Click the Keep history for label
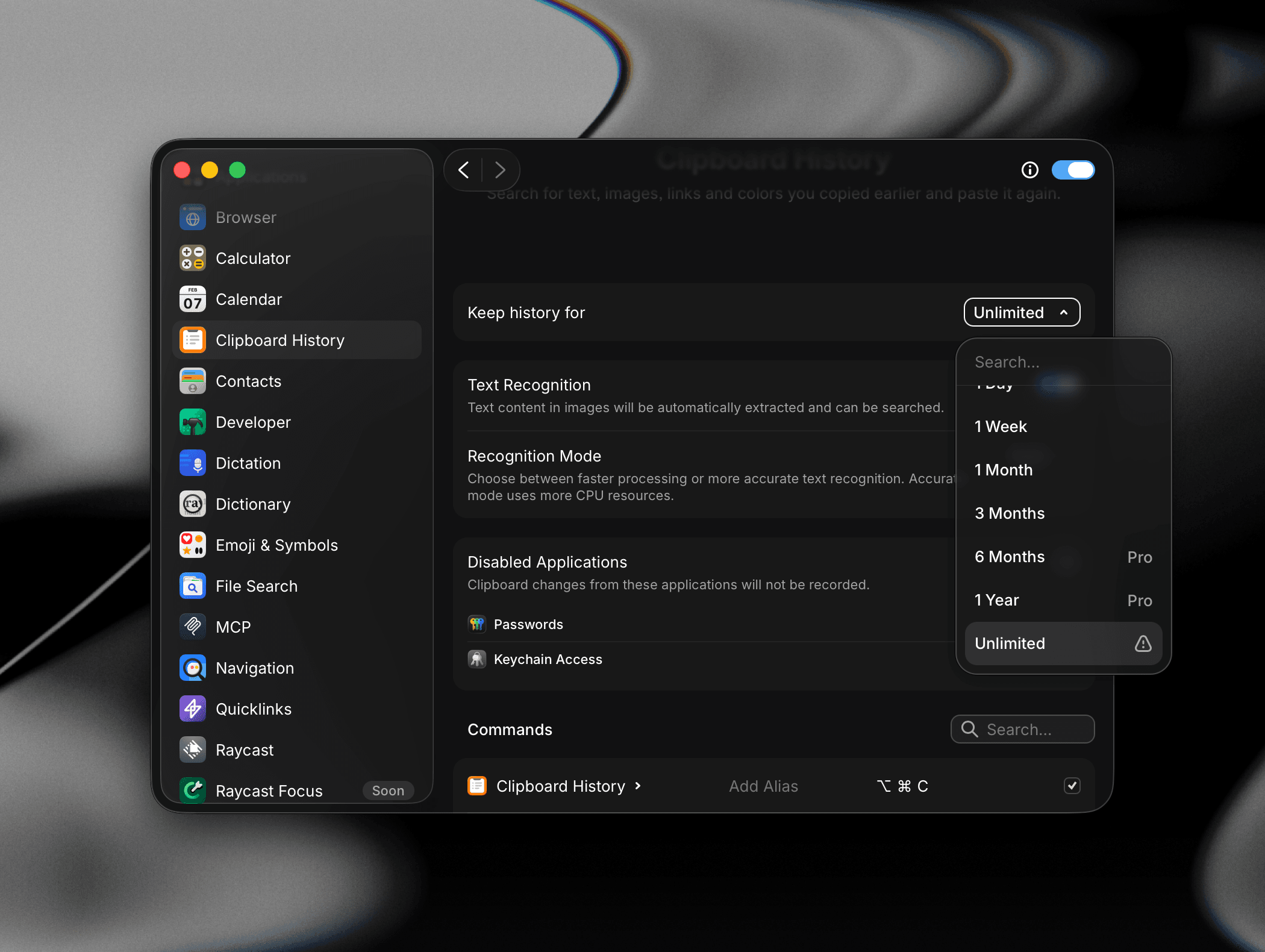 pos(526,313)
